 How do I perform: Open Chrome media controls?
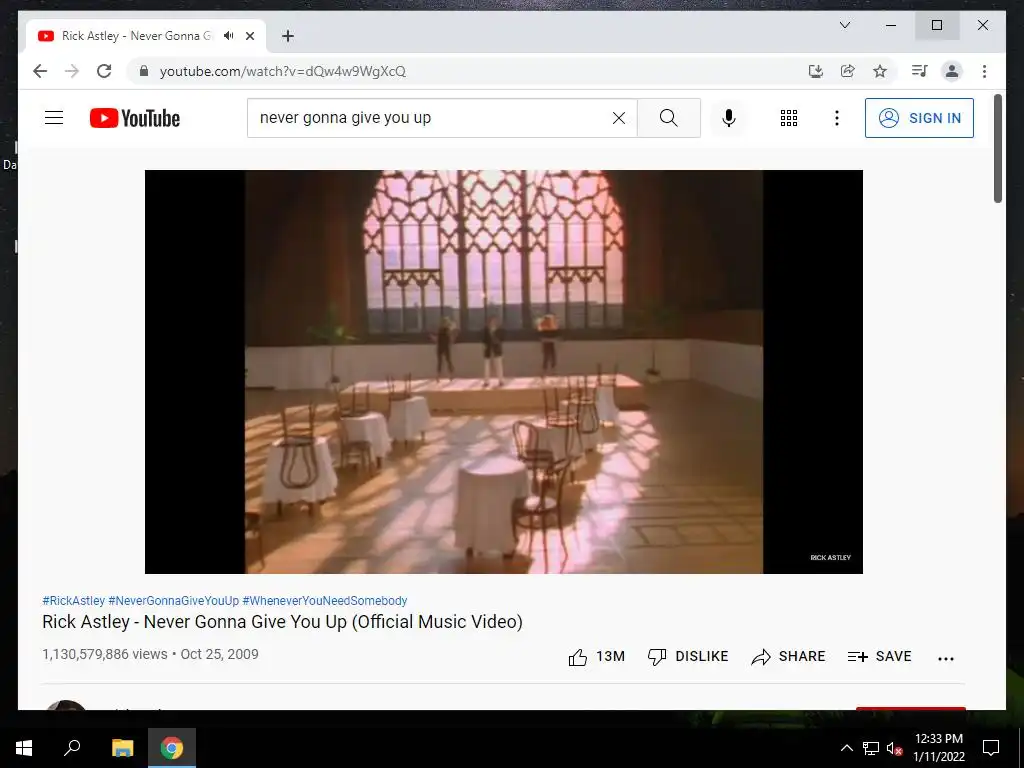pyautogui.click(x=920, y=71)
